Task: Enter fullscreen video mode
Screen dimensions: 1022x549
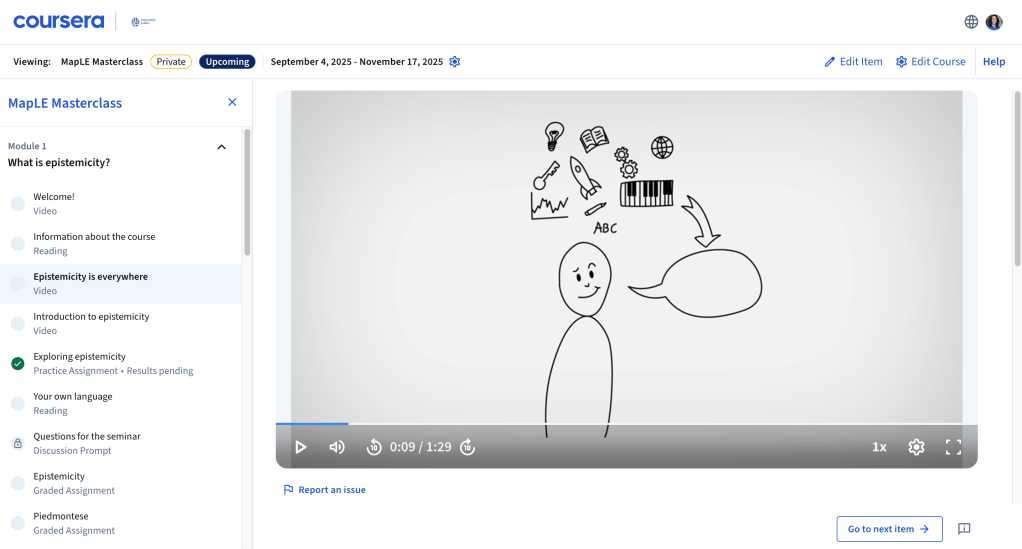Action: point(953,447)
